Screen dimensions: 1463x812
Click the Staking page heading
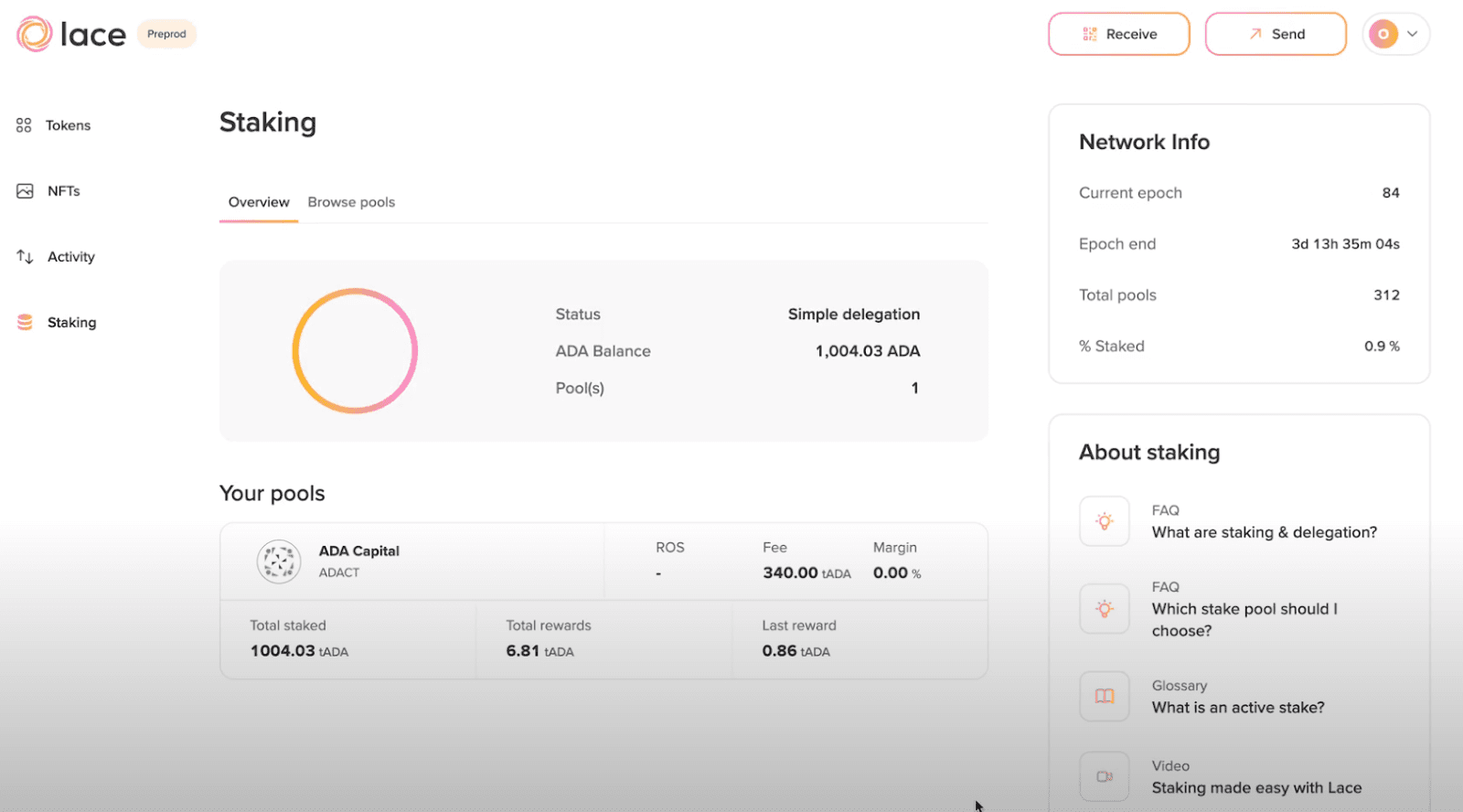pos(268,123)
